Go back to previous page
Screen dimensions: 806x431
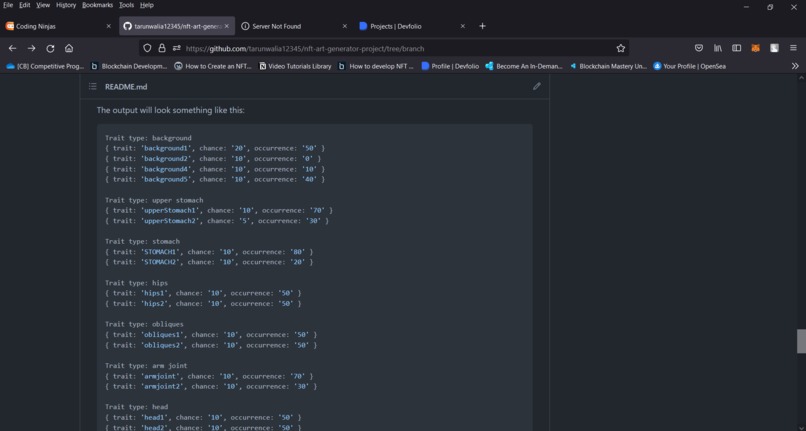pos(12,48)
